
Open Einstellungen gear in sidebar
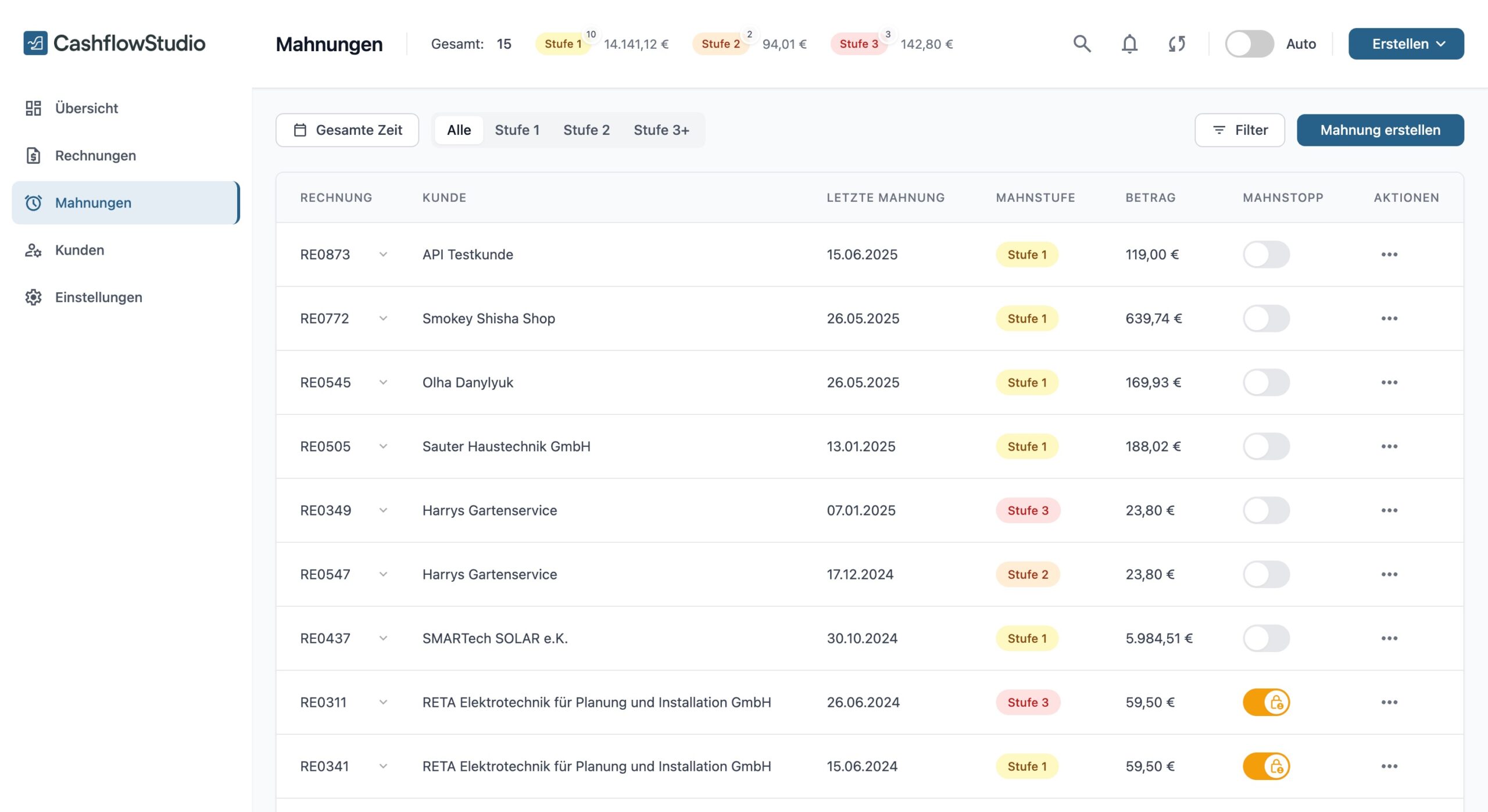point(98,297)
